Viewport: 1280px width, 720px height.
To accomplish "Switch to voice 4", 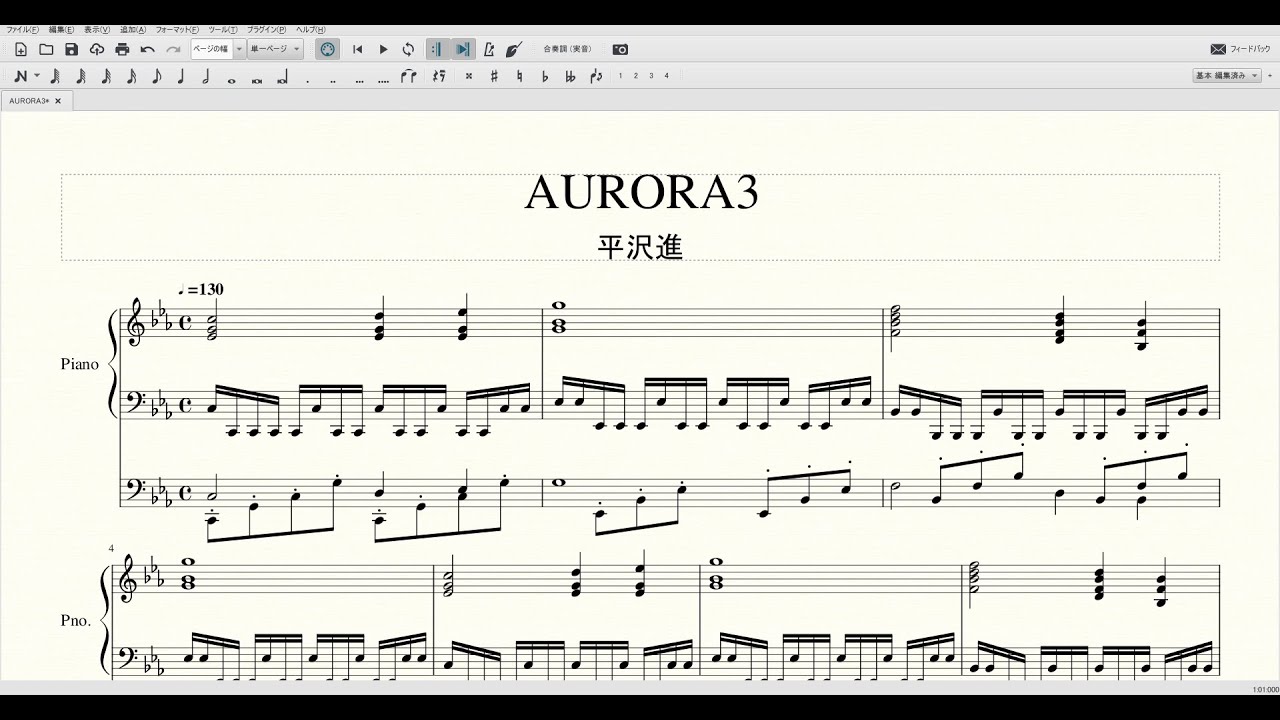I will [x=666, y=76].
